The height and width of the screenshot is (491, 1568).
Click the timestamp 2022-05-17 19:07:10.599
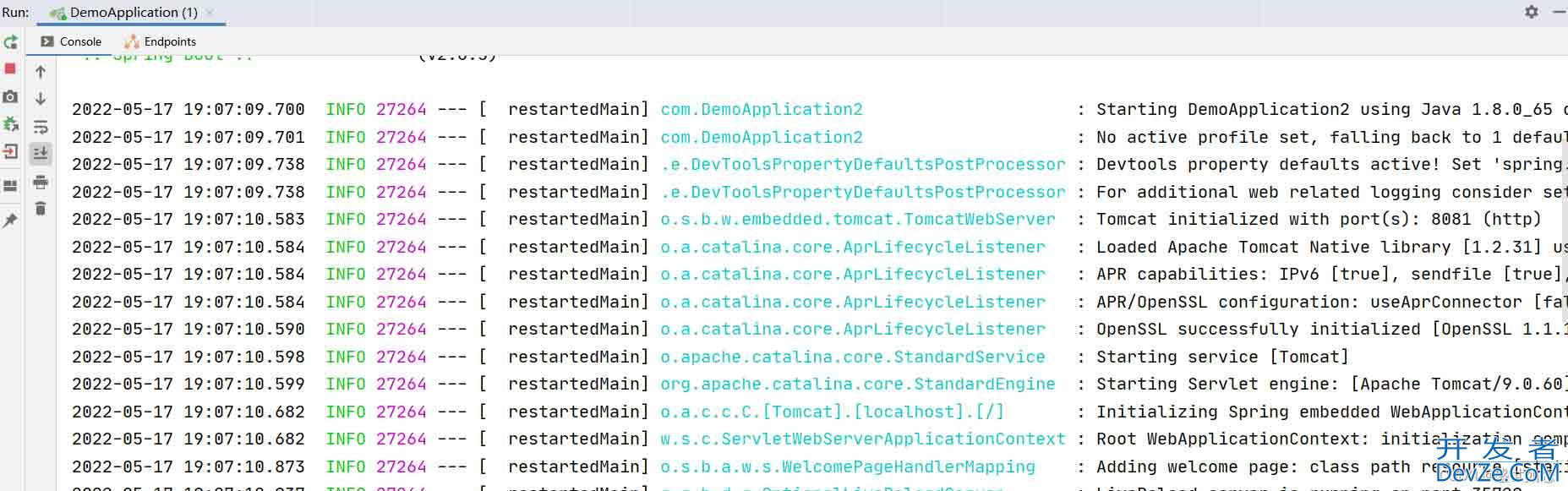[188, 384]
